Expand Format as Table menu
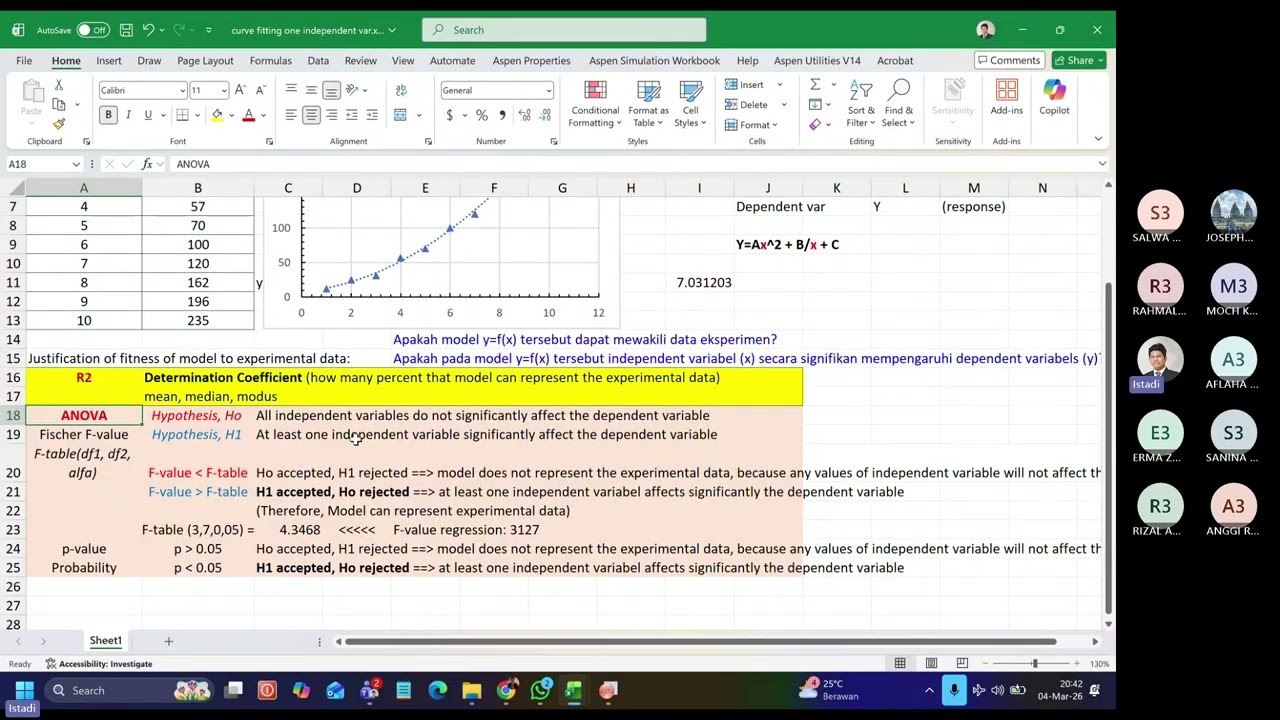Image resolution: width=1280 pixels, height=720 pixels. (648, 104)
